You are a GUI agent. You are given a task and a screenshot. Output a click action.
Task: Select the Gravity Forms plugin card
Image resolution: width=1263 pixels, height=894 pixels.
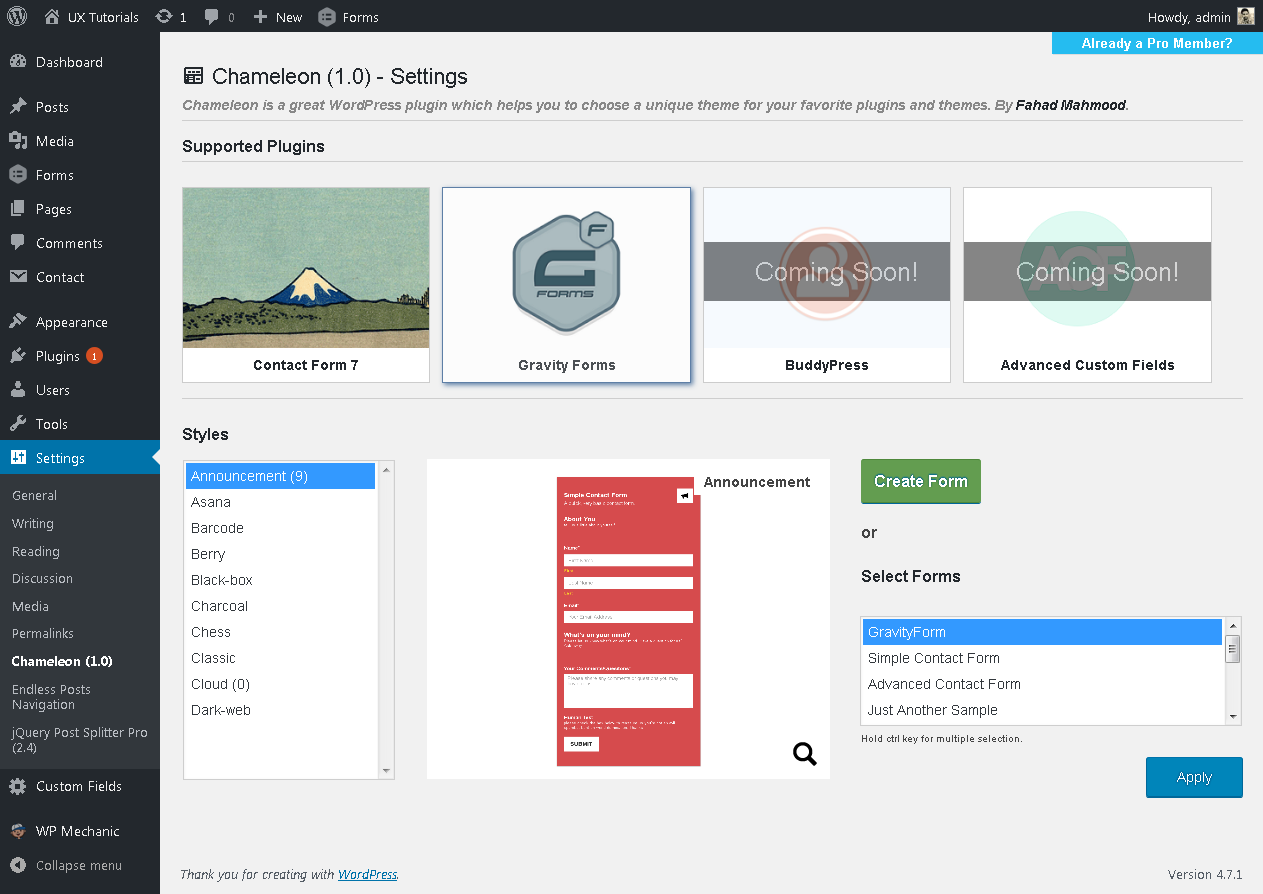click(x=566, y=285)
